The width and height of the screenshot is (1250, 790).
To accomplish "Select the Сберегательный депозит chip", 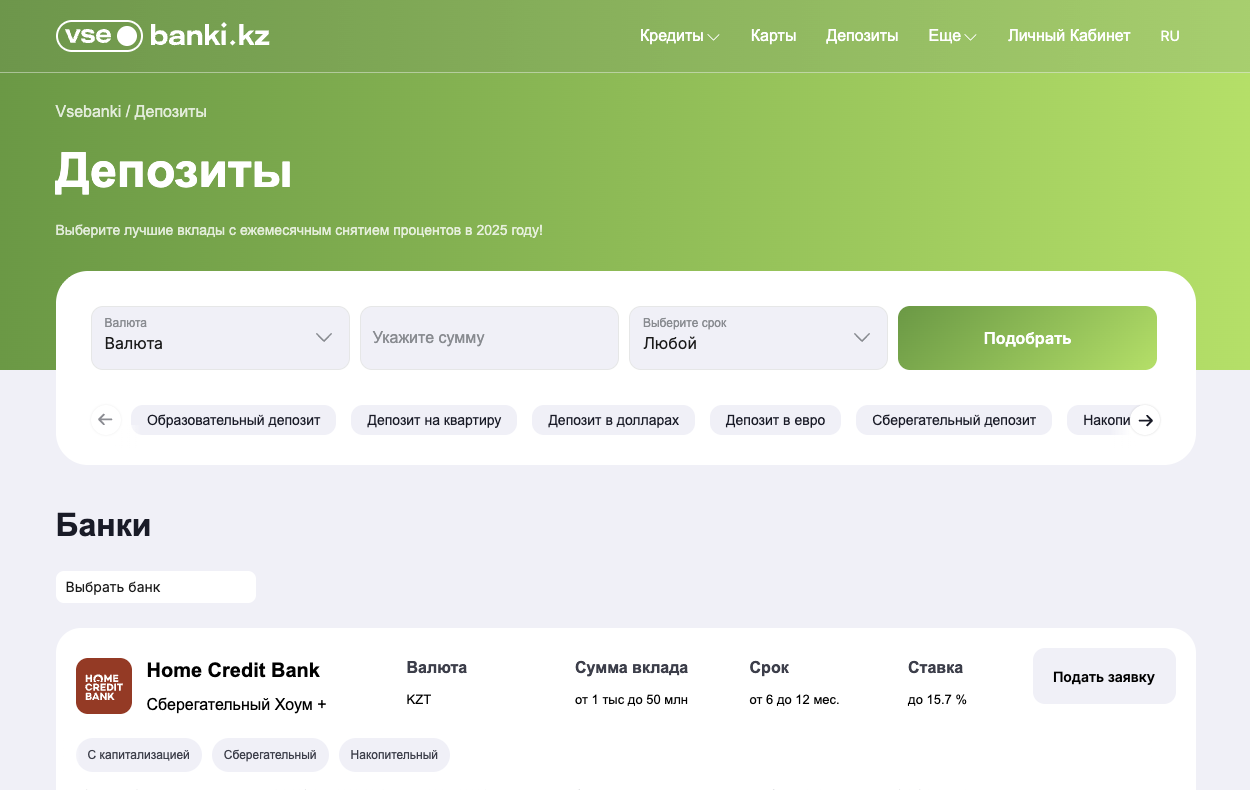I will coord(953,420).
